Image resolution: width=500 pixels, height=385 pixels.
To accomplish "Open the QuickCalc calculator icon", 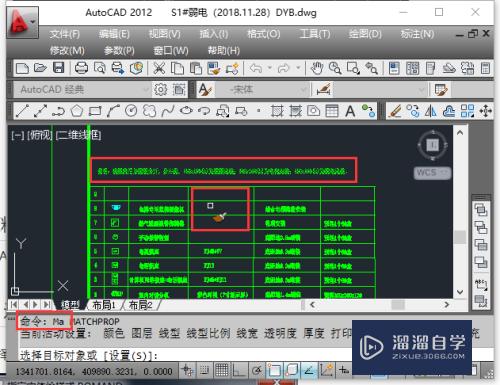I will point(485,68).
